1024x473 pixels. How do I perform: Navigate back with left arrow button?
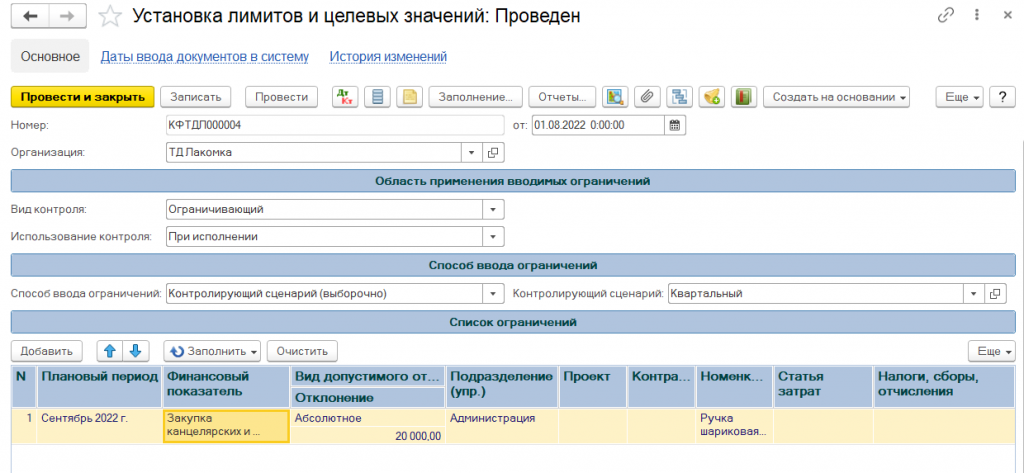pos(30,17)
